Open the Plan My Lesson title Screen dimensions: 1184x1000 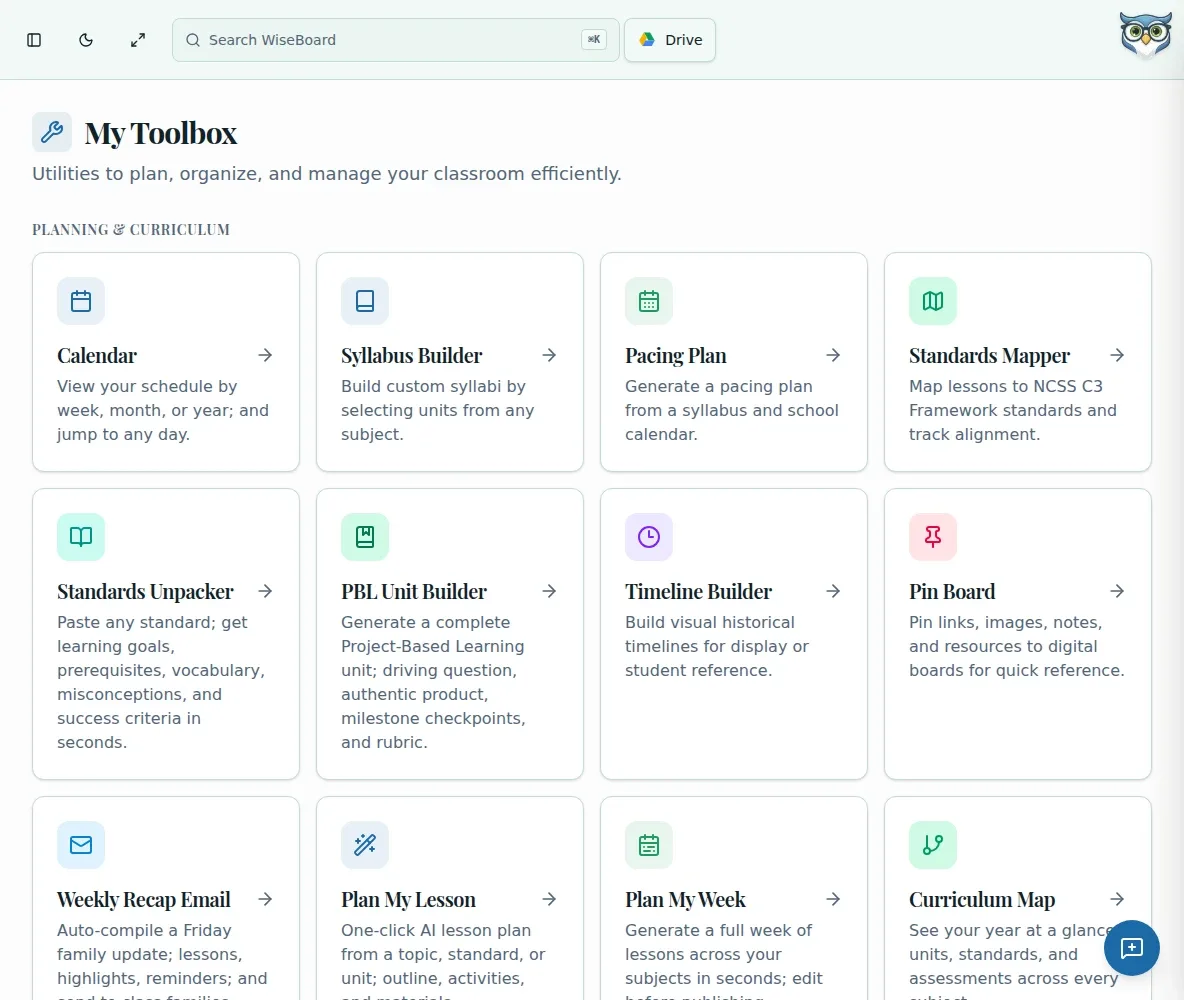point(409,900)
